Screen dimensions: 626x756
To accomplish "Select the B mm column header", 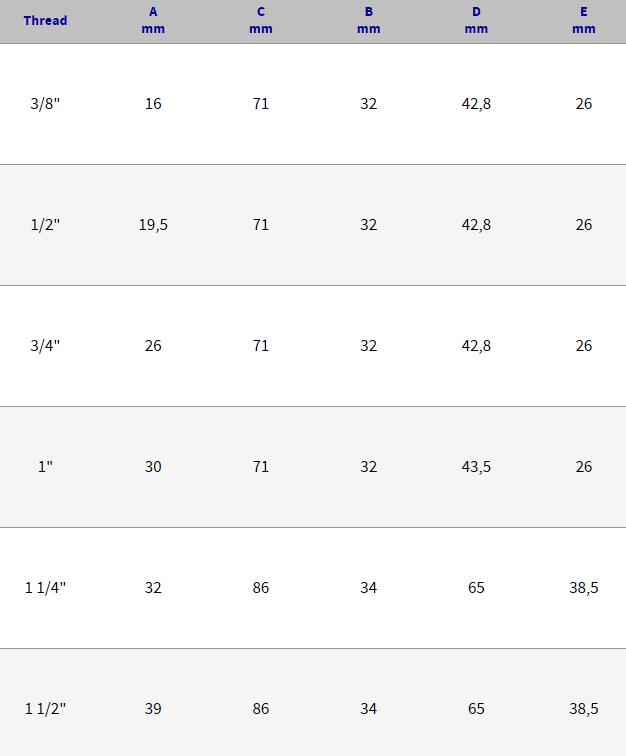I will coord(368,21).
